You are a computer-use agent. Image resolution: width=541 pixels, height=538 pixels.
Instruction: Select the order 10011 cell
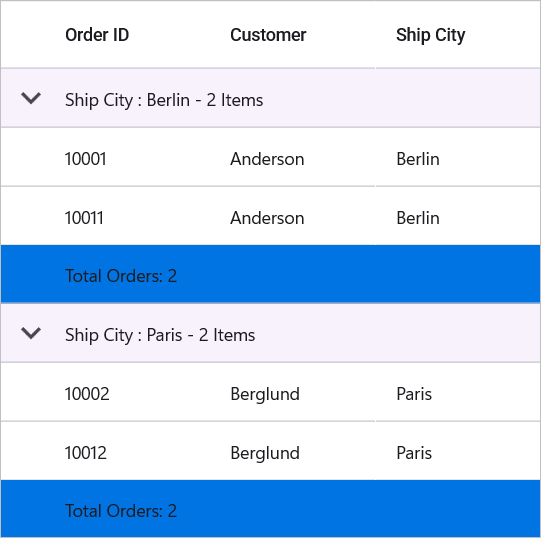point(84,218)
